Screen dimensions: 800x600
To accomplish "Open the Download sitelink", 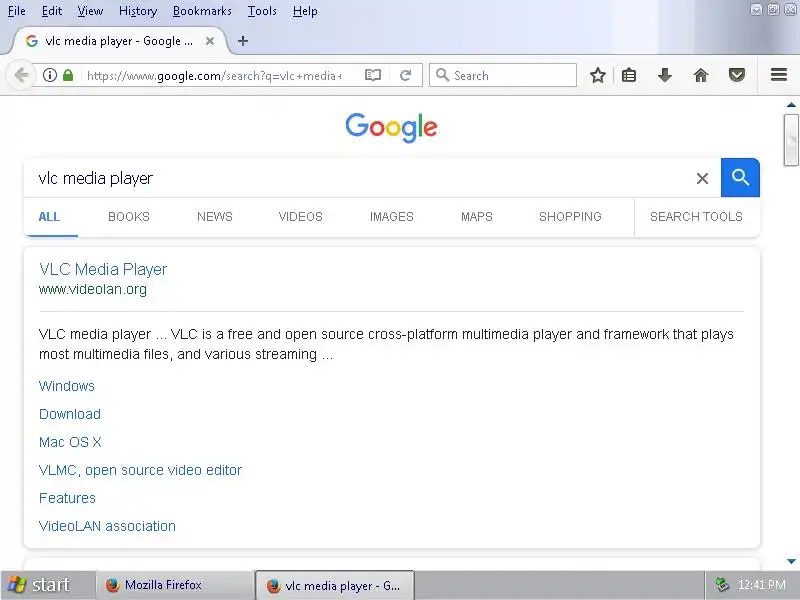I will [x=70, y=414].
